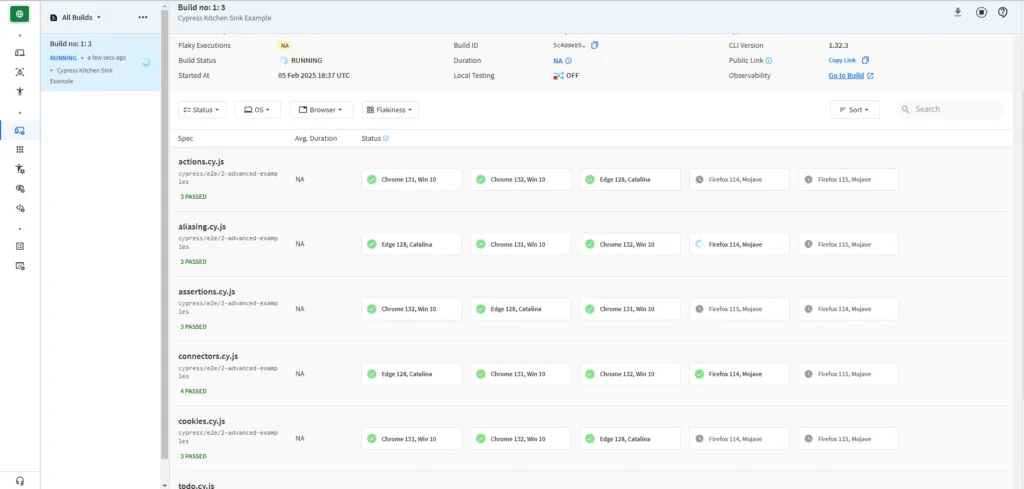Open cookies.cy.js Firefox 114, Mojave result
1024x489 pixels.
pyautogui.click(x=739, y=439)
